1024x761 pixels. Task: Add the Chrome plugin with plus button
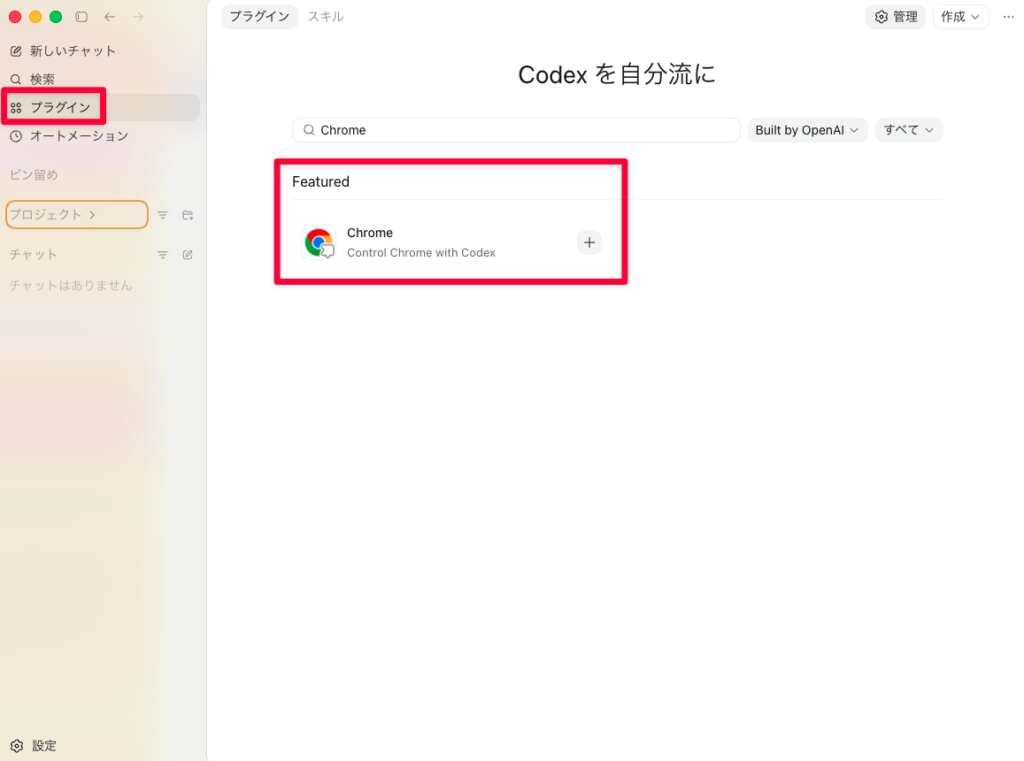coord(589,242)
